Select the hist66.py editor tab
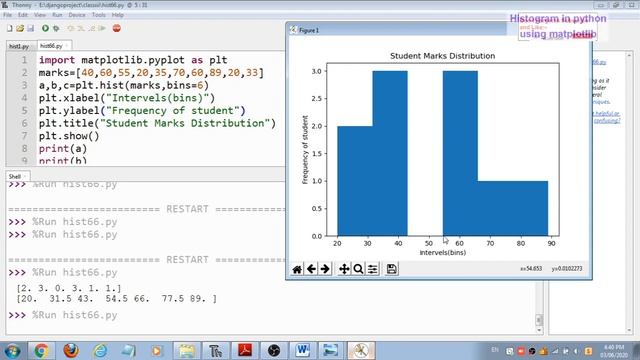 pyautogui.click(x=51, y=46)
